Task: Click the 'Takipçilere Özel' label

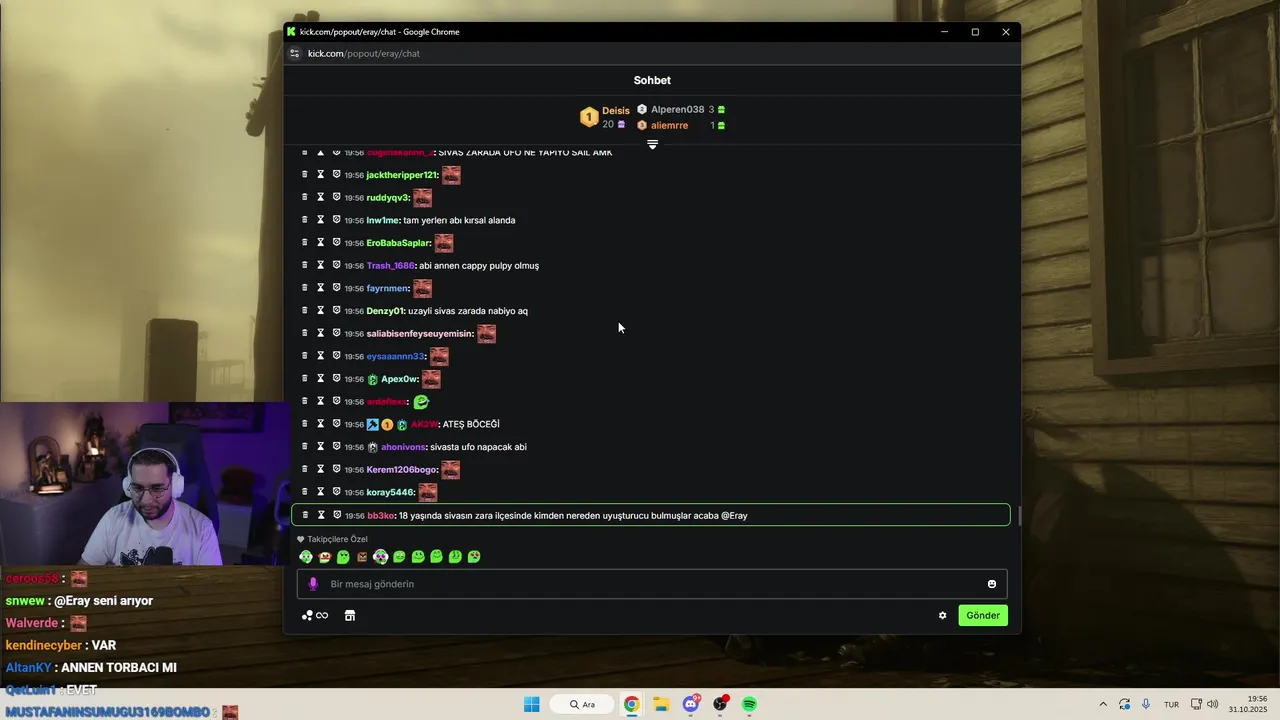Action: click(x=337, y=539)
